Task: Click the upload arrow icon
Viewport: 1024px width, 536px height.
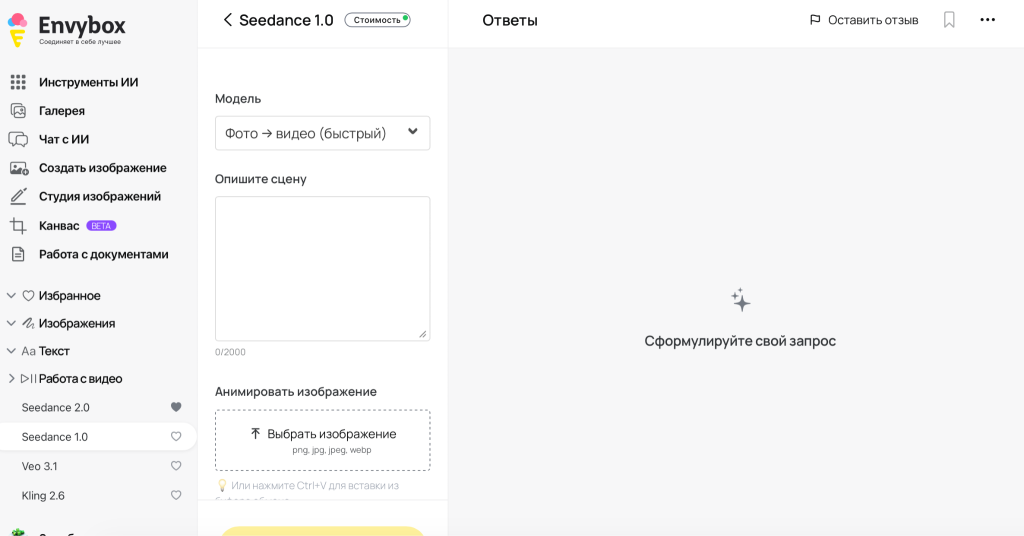Action: pos(255,434)
